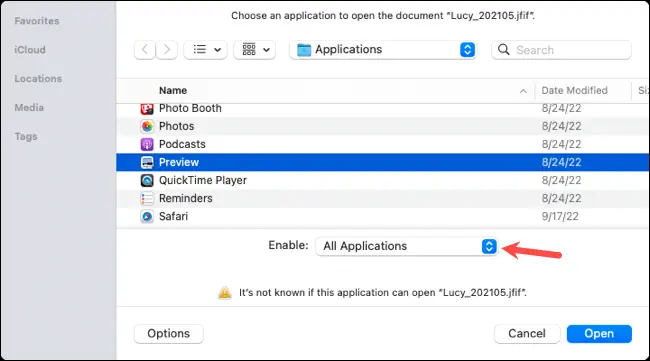The width and height of the screenshot is (650, 361).
Task: Choose the Photos app icon
Action: click(147, 126)
